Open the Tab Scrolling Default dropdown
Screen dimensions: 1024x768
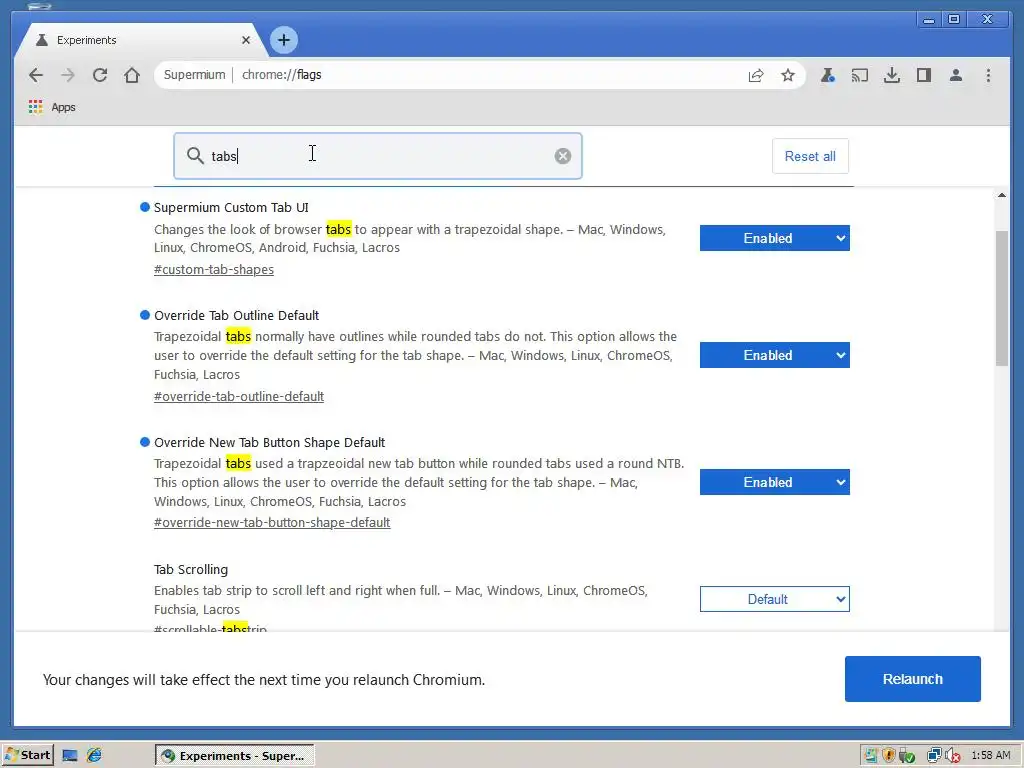pos(775,599)
